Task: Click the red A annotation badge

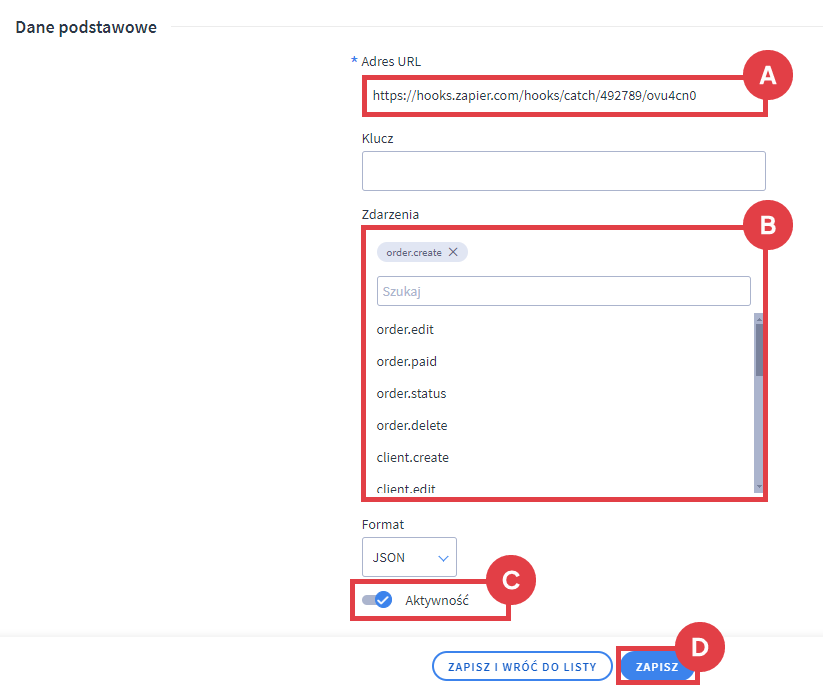Action: tap(767, 75)
